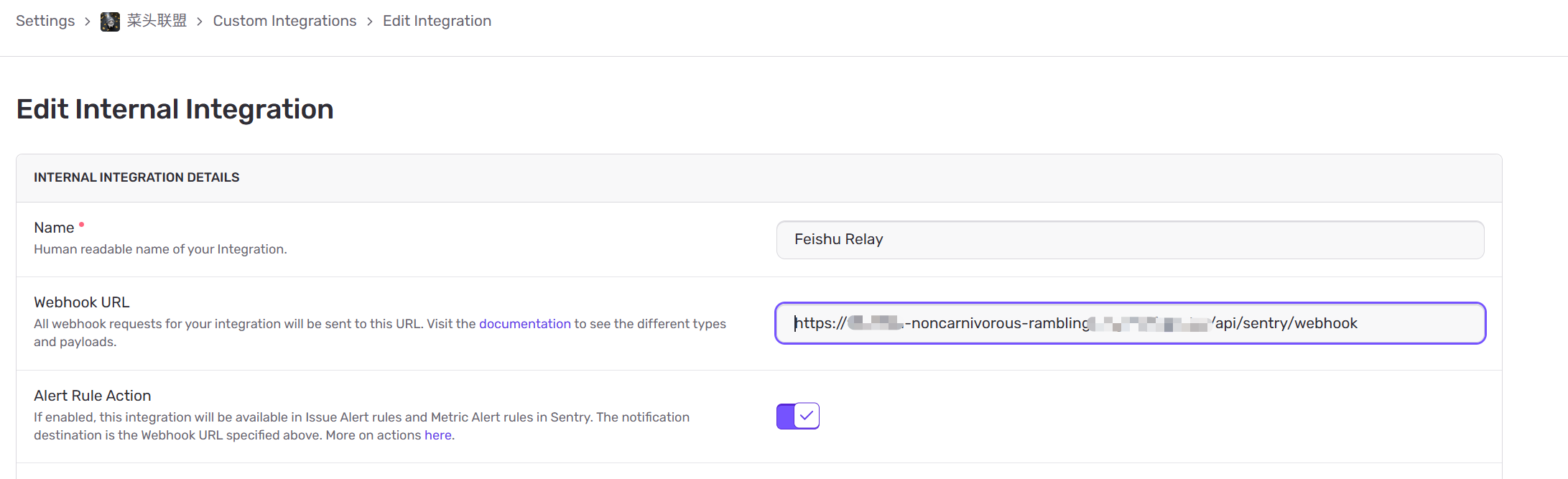The height and width of the screenshot is (479, 1568).
Task: Click into the Name field containing Feishu Relay
Action: click(x=1130, y=240)
